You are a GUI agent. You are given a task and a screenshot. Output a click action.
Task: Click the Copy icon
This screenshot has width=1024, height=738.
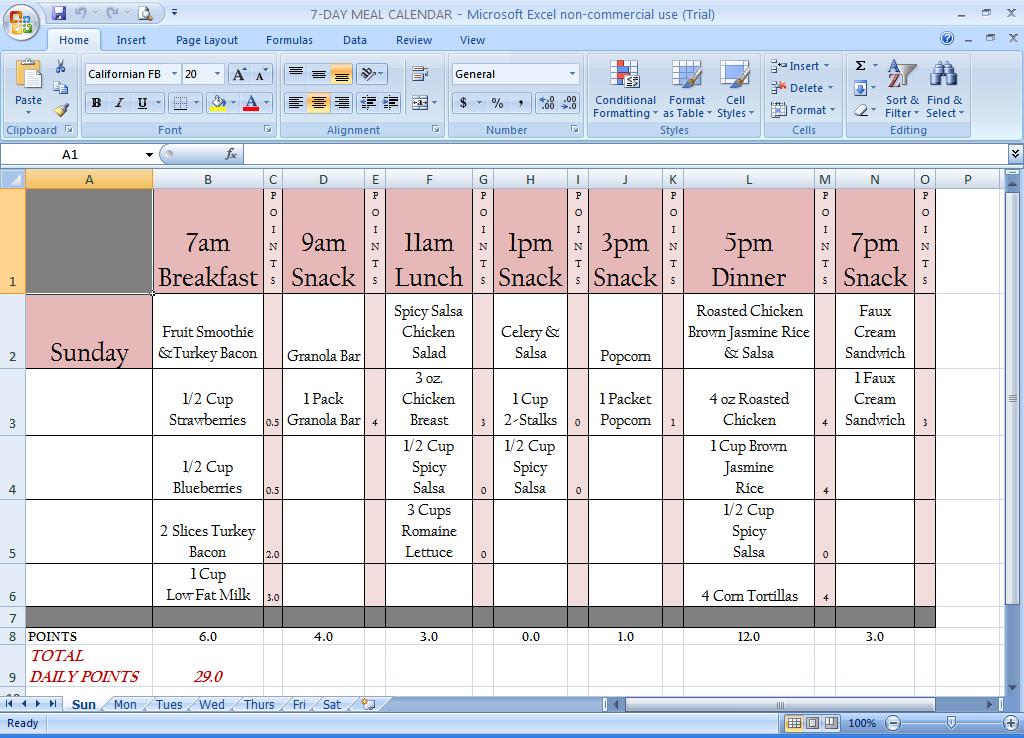coord(61,88)
